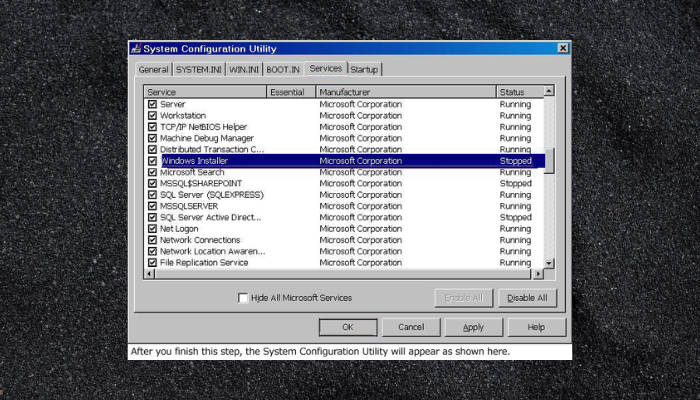This screenshot has width=700, height=400.
Task: Toggle the Distributed Transaction C... checkbox
Action: 152,149
